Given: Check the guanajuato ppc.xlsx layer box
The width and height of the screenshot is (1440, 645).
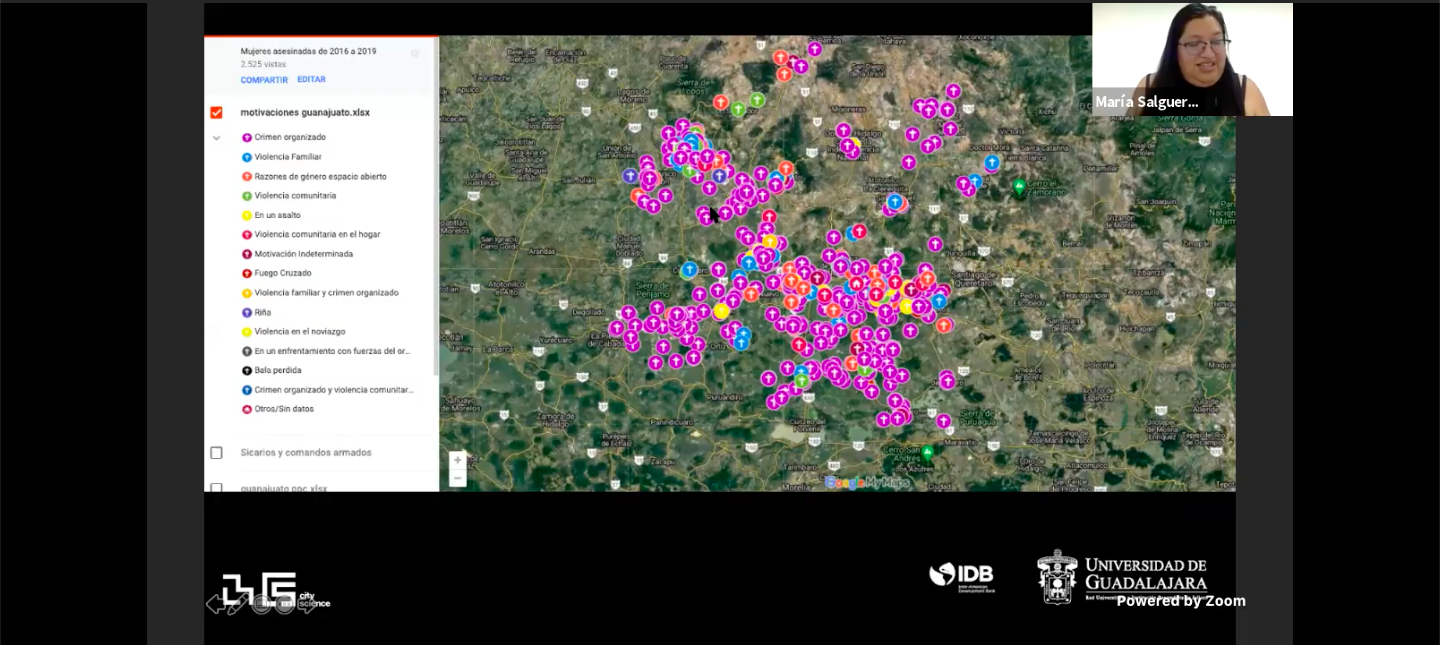Looking at the screenshot, I should click(x=216, y=488).
